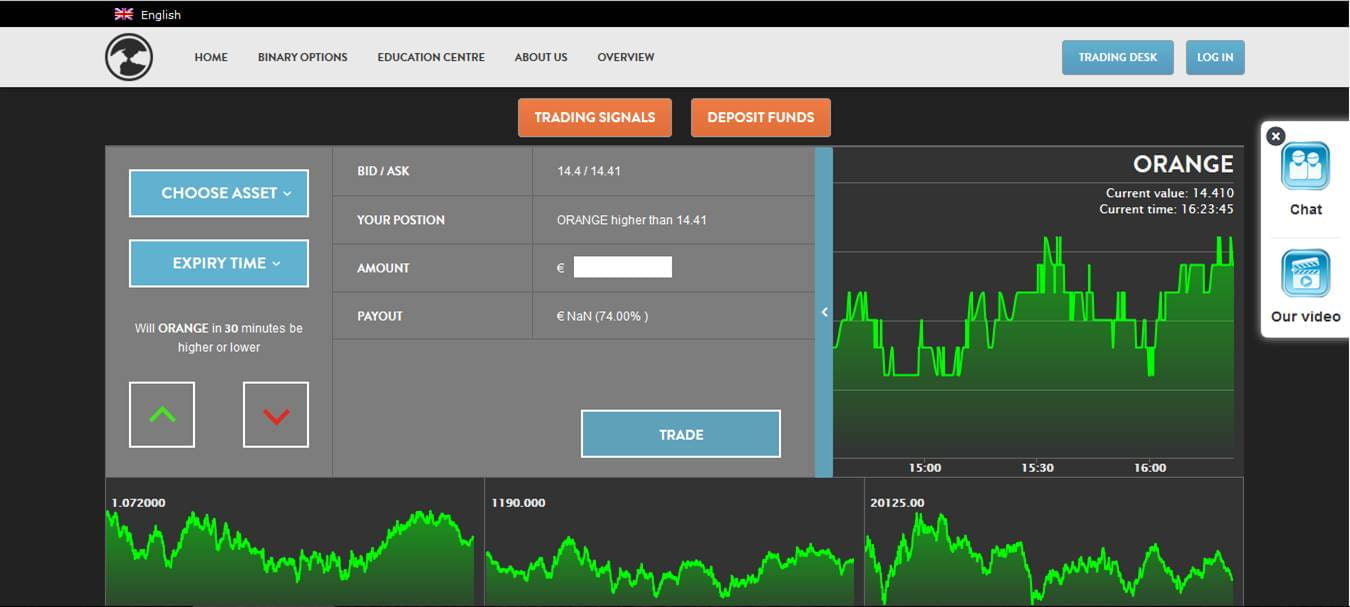This screenshot has height=607, width=1350.
Task: Click the payout value € NaN (74.00%)
Action: [602, 316]
